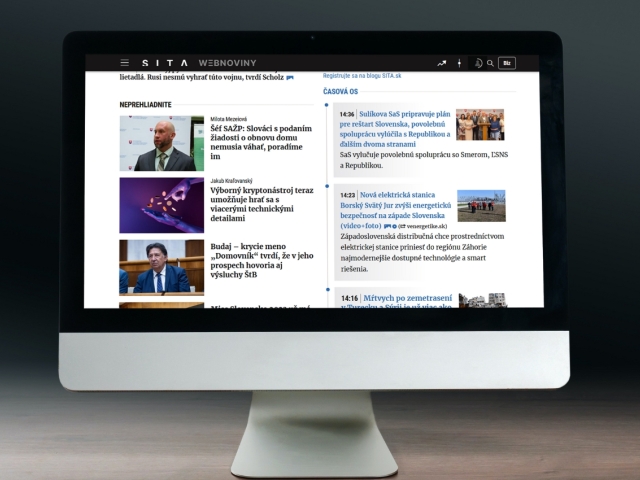Open the notification bell icon
Viewport: 640px width, 480px height.
478,63
